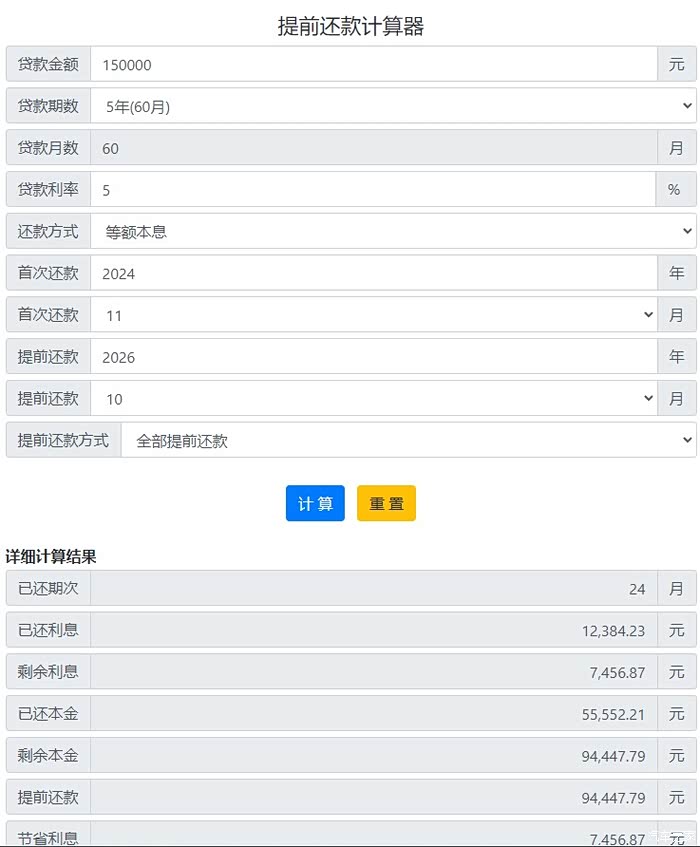Click the 已还期次 result field

(x=373, y=589)
